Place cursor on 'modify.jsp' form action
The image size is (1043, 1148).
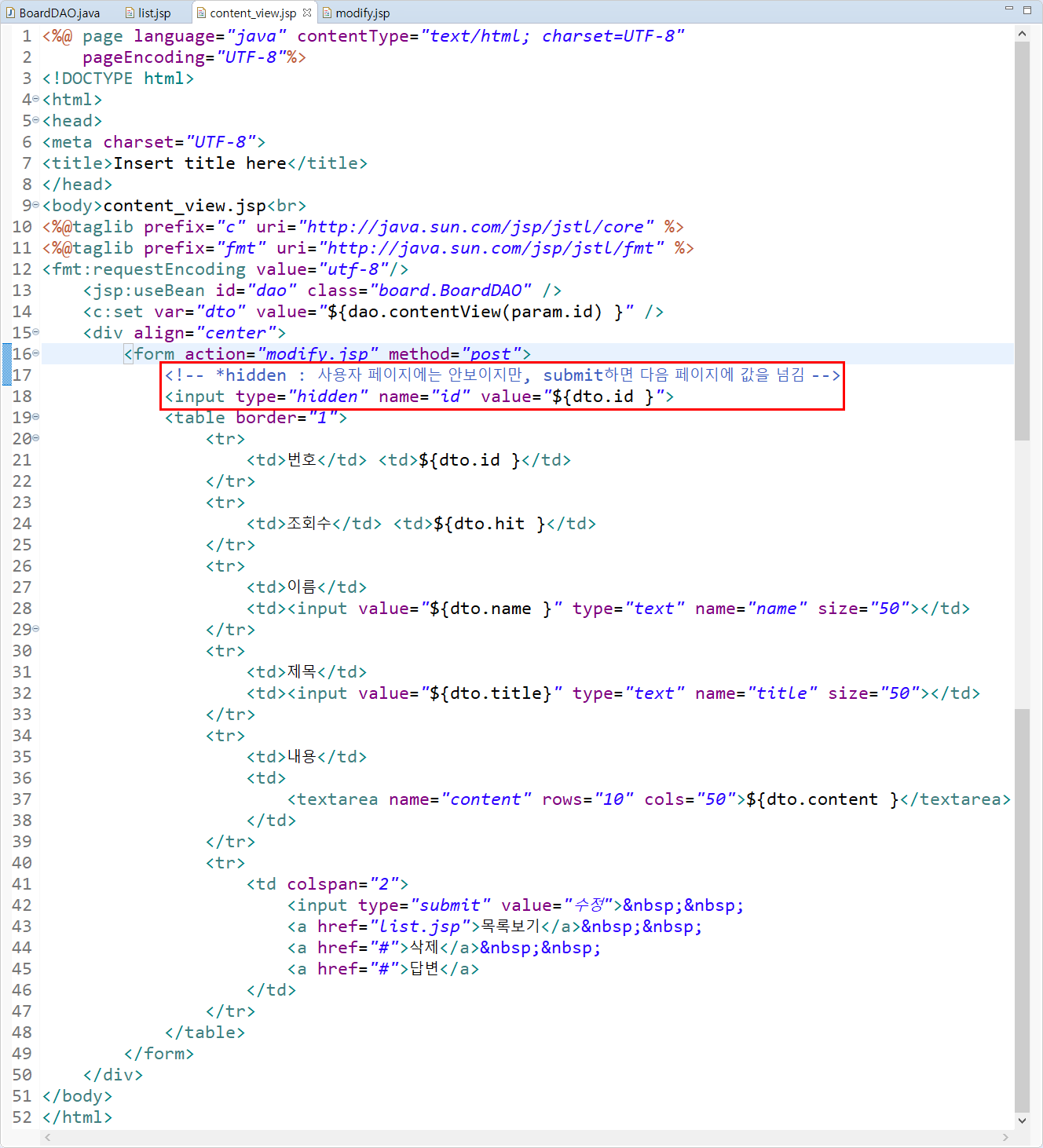coord(318,354)
